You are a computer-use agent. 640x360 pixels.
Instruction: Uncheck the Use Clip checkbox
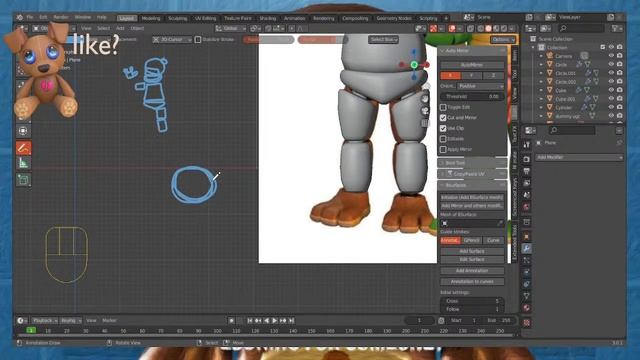coord(443,128)
